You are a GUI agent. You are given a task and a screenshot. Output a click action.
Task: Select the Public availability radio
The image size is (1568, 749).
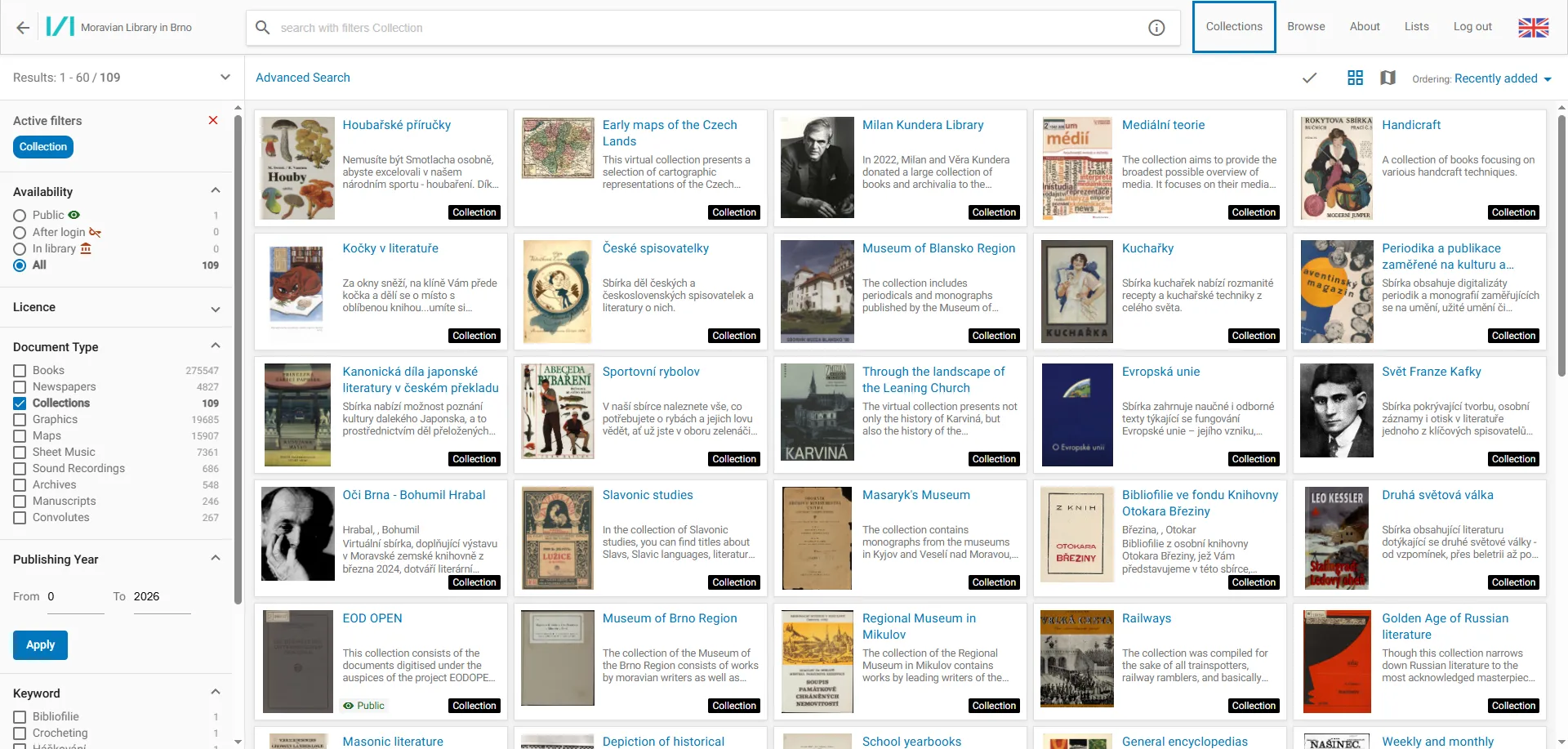pos(20,216)
